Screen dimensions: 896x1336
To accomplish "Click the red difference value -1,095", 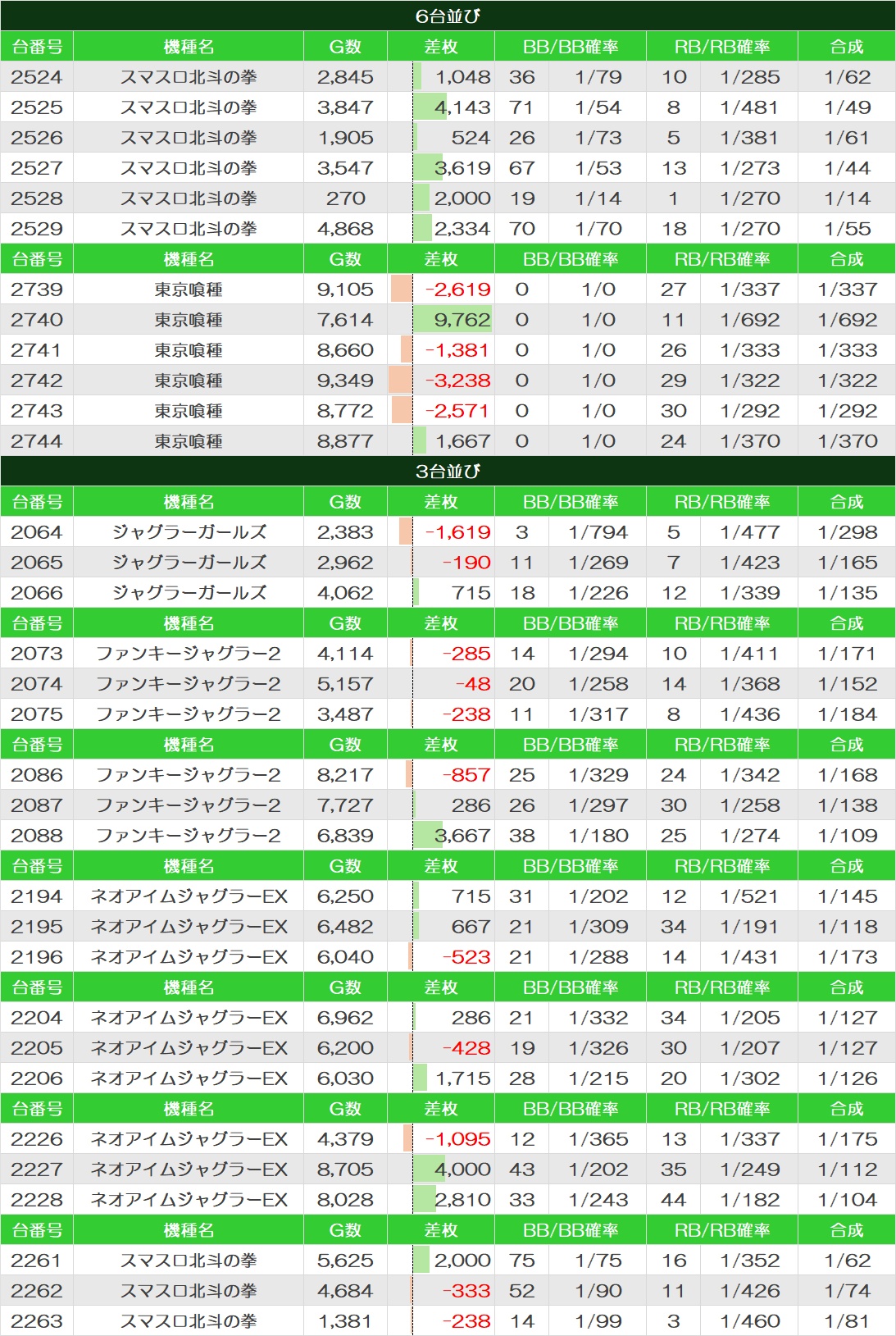I will pos(457,1139).
